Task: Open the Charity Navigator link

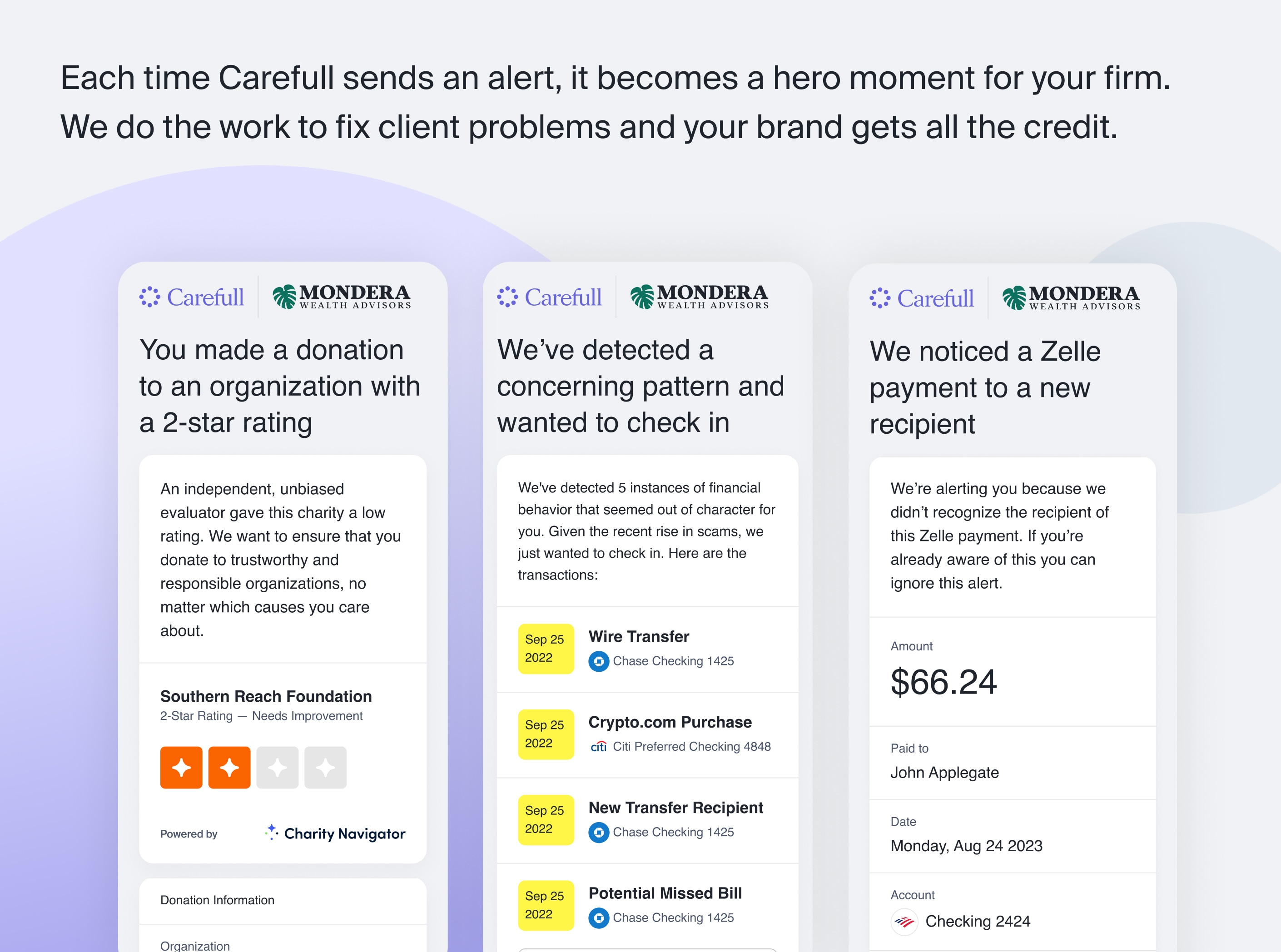Action: [335, 833]
